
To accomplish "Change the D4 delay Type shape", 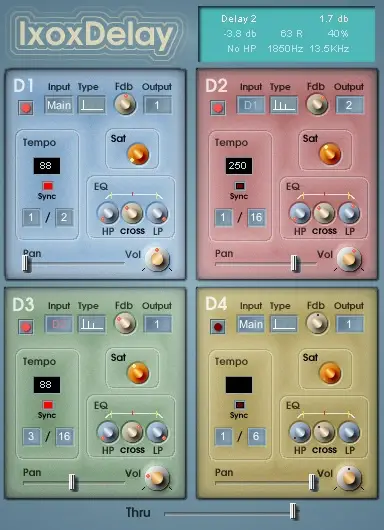I will [x=283, y=324].
